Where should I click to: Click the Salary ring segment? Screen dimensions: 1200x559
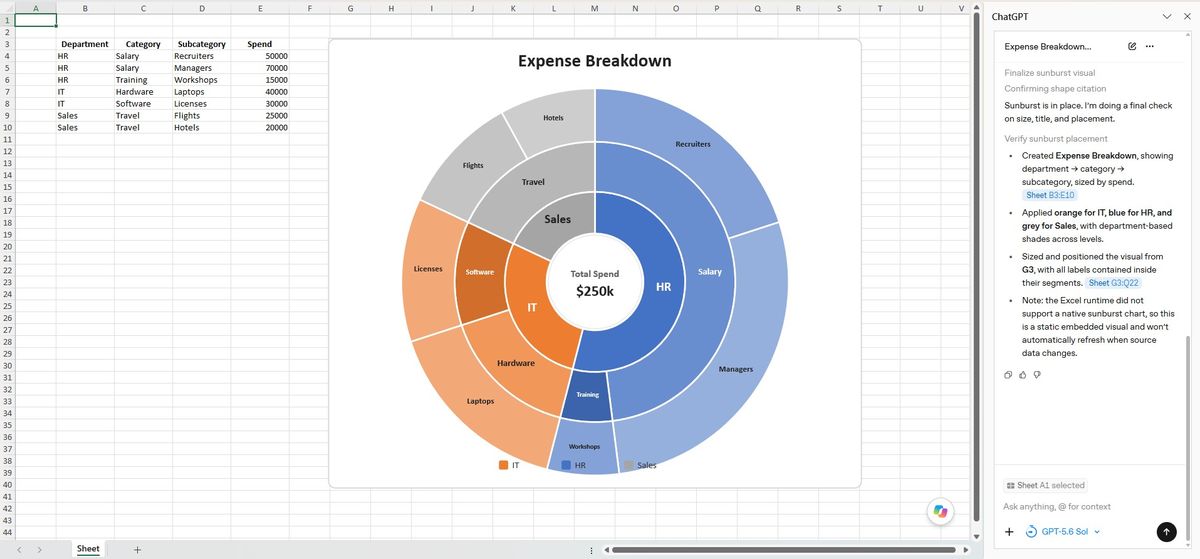(710, 272)
